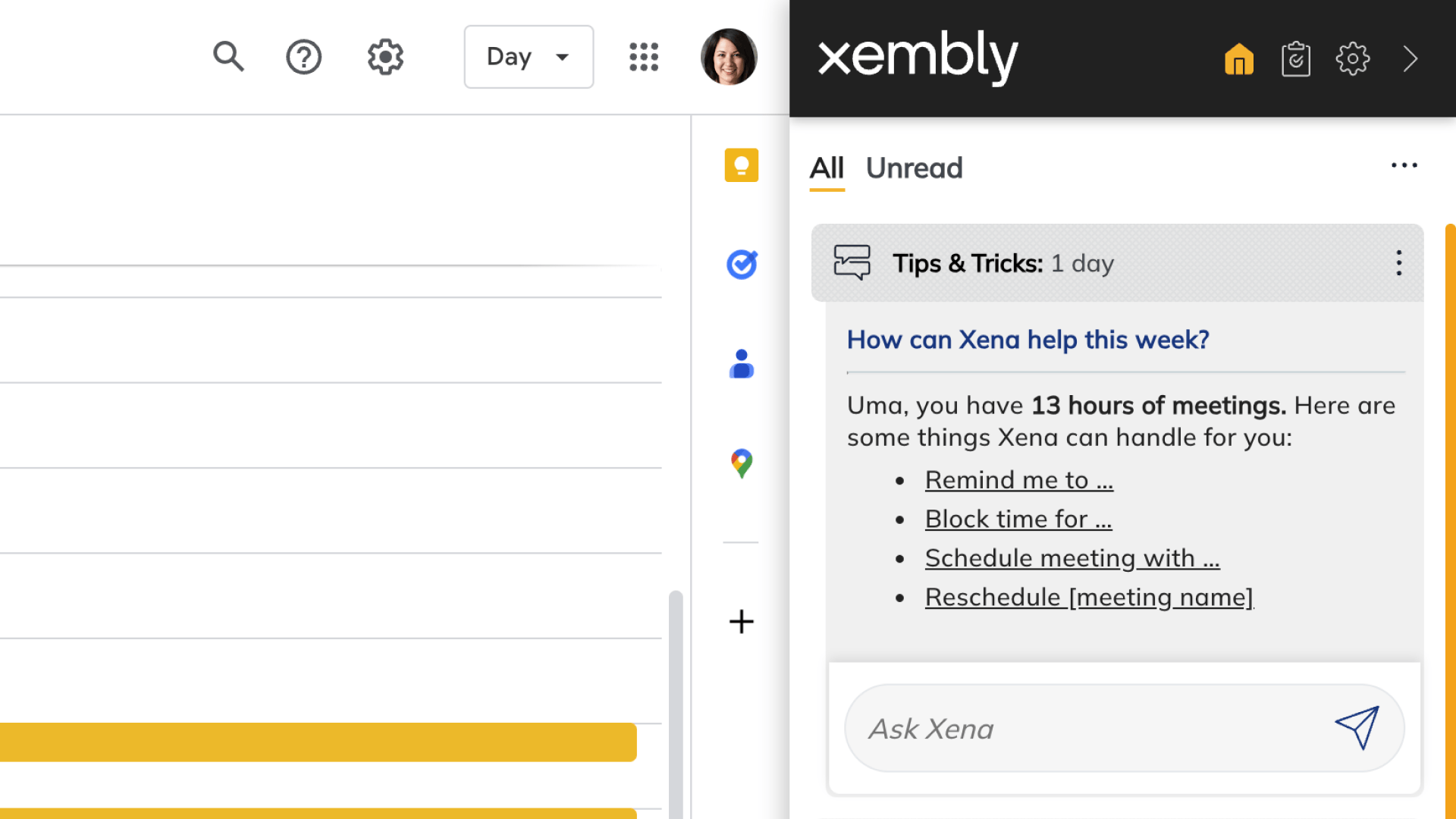Open Contacts side panel icon
The width and height of the screenshot is (1456, 819).
(741, 364)
